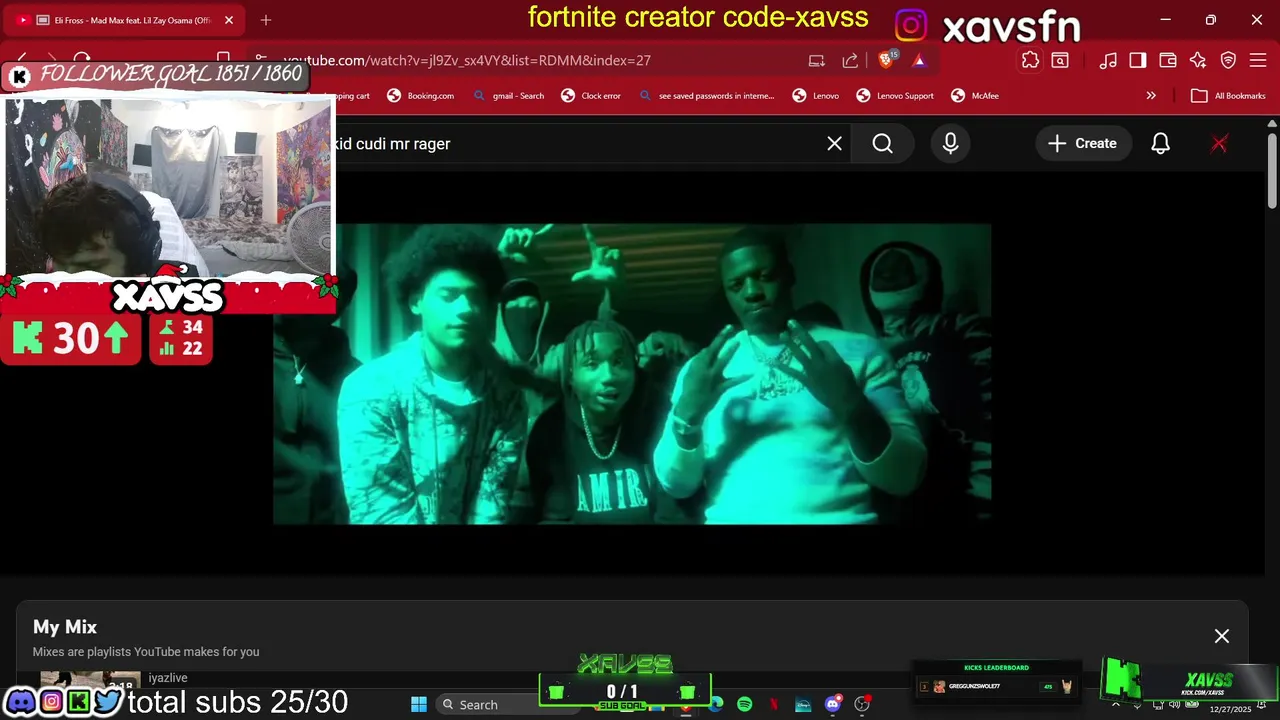Open Discord from the taskbar
This screenshot has width=1280, height=720.
[x=833, y=704]
